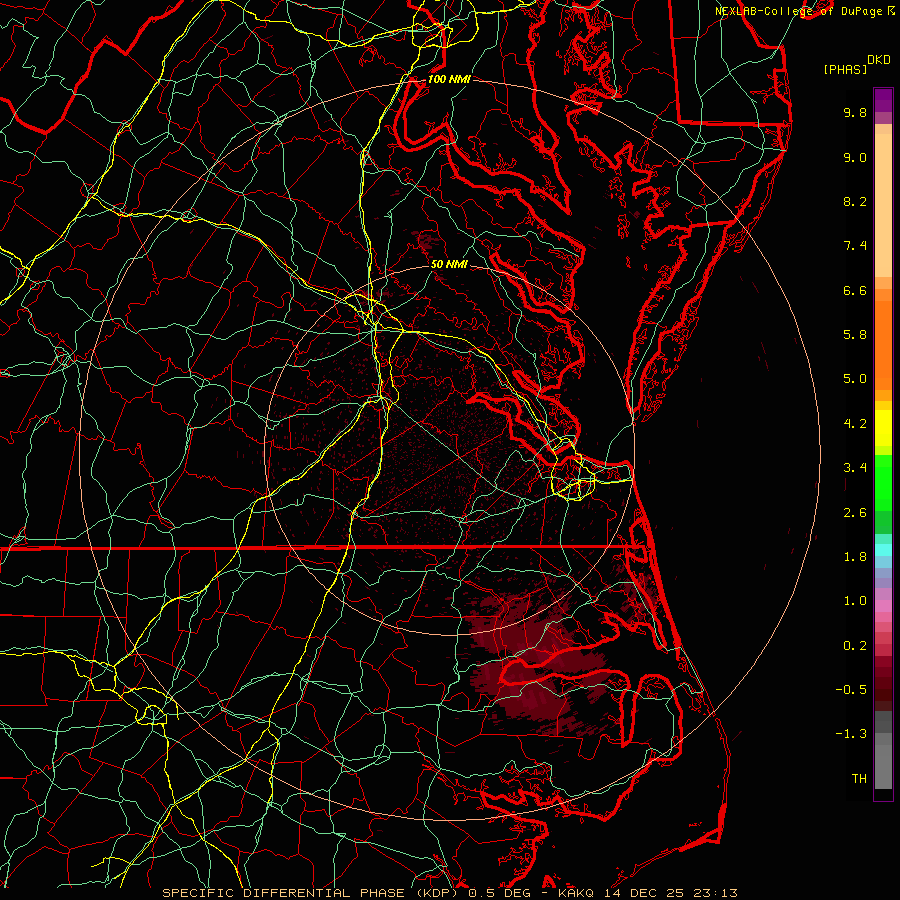Click the 5.8 scale label
The height and width of the screenshot is (900, 900).
(x=855, y=335)
